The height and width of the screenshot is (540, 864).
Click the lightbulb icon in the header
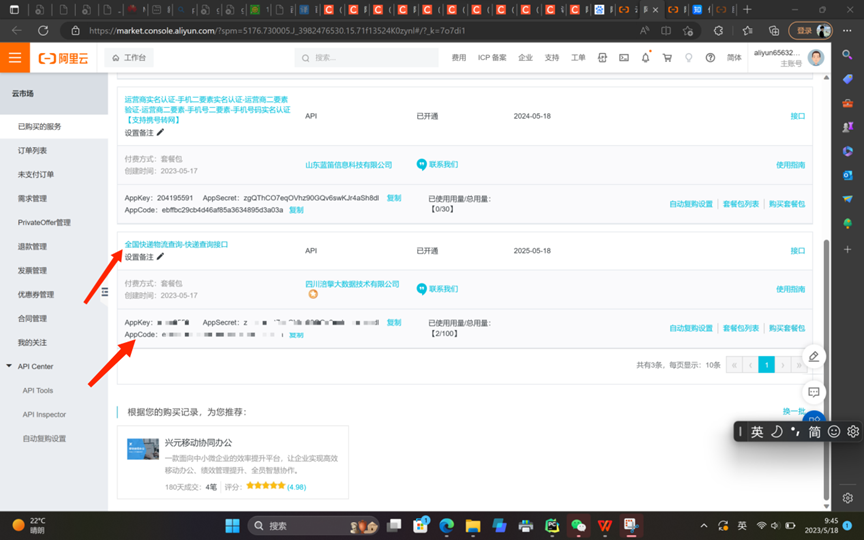[688, 57]
